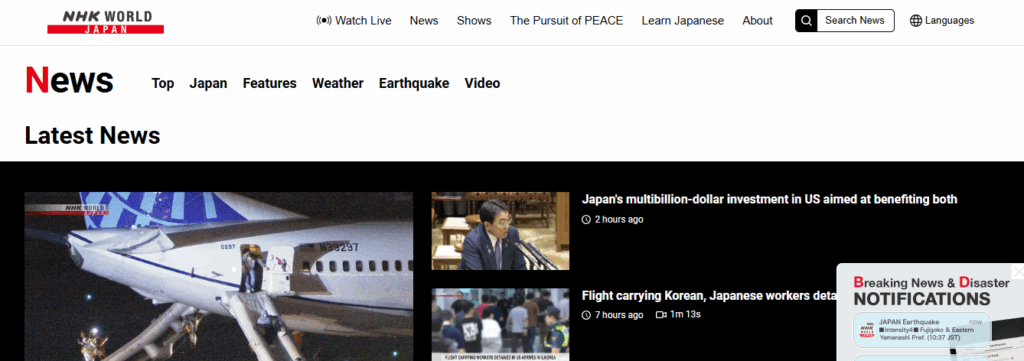Switch to the Japan news tab
Viewport: 1024px width, 361px height.
pyautogui.click(x=208, y=83)
